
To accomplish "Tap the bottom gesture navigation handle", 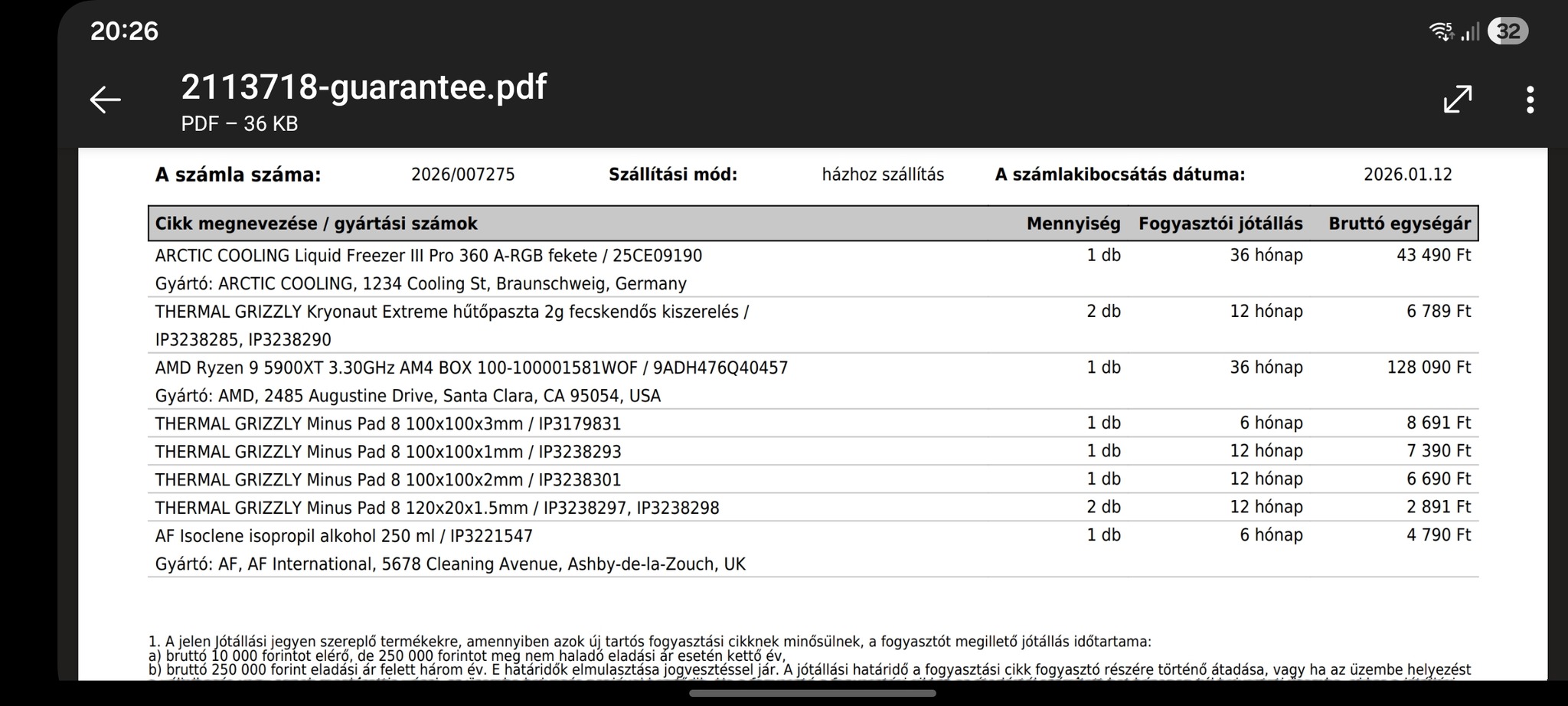I will point(812,693).
